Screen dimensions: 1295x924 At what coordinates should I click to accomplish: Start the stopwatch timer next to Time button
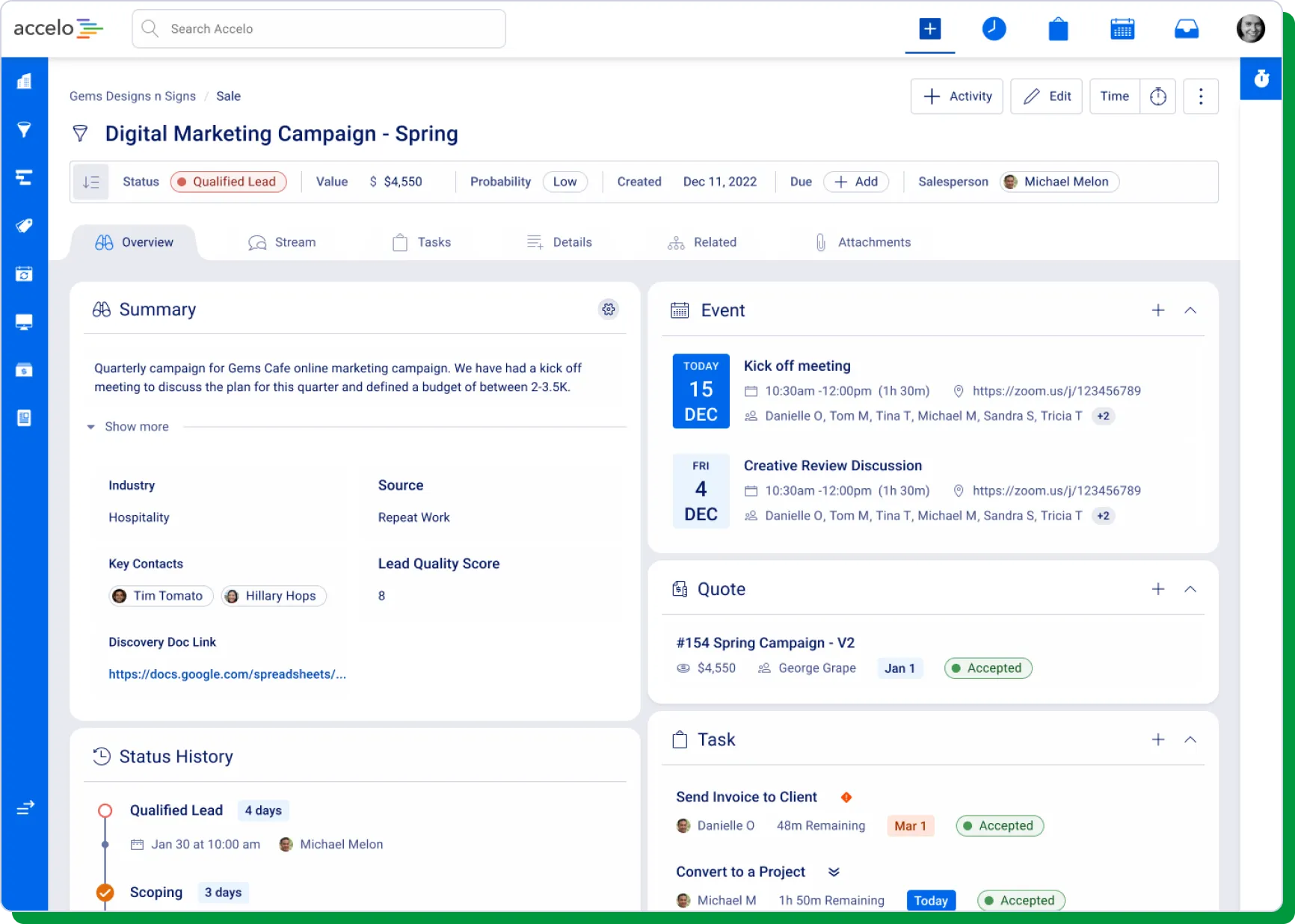click(x=1157, y=96)
